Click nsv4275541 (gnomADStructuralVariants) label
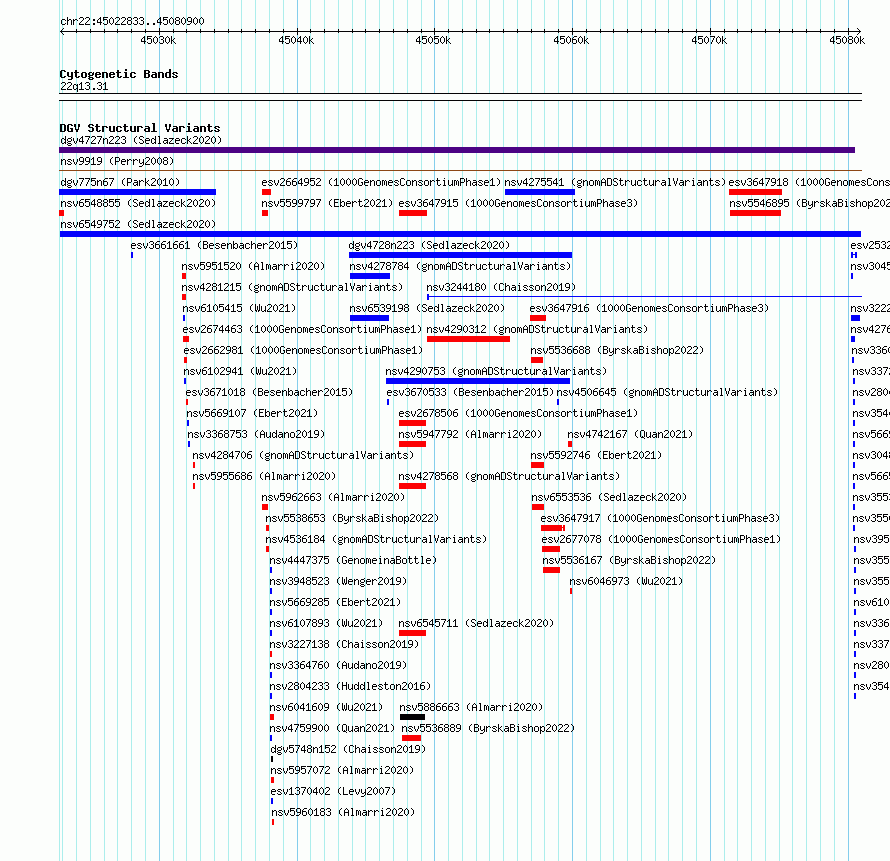Viewport: 890px width, 861px height. click(x=615, y=182)
